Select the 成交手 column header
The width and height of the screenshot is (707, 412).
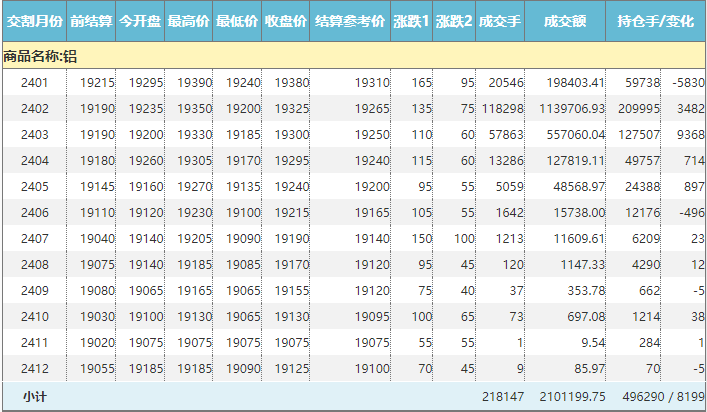500,21
